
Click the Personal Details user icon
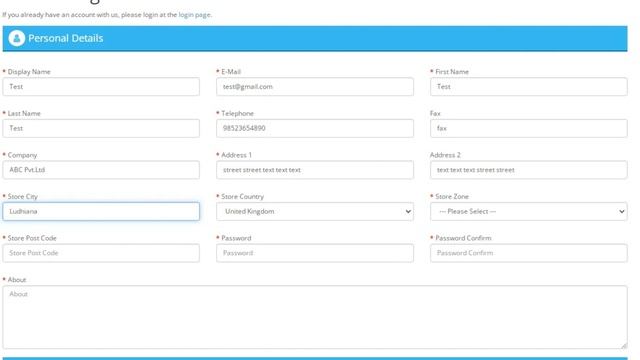[x=17, y=38]
